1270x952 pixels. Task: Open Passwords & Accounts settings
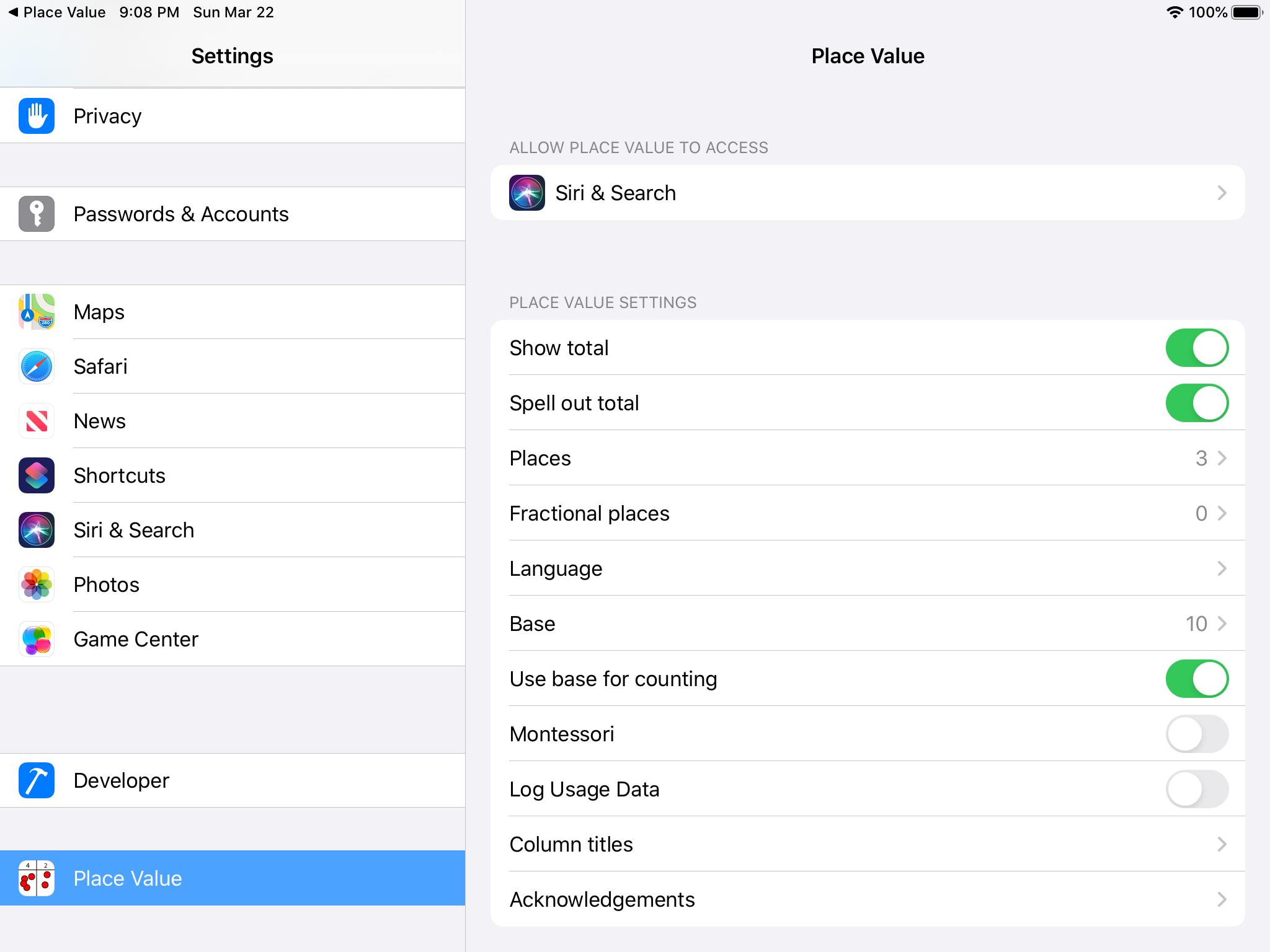coord(233,214)
